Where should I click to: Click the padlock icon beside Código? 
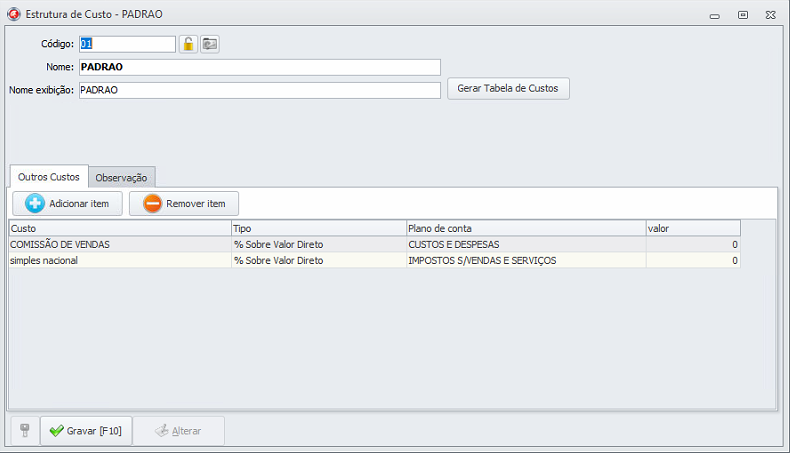[188, 44]
